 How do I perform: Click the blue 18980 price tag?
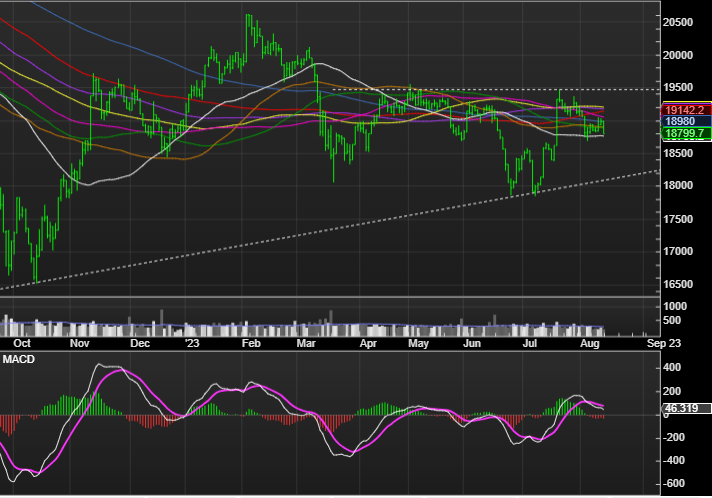click(x=687, y=121)
